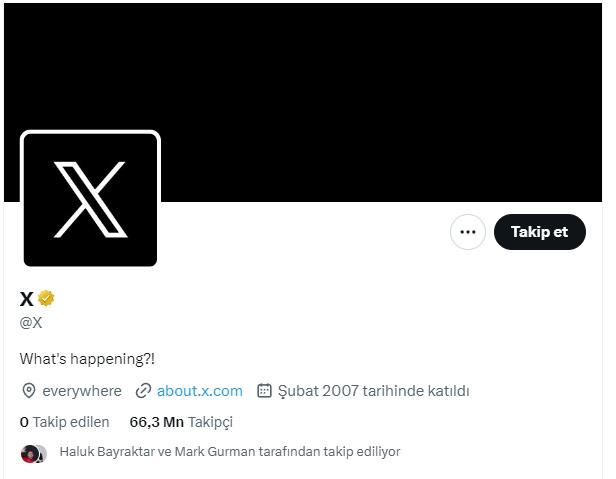Click the X display name
The width and height of the screenshot is (616, 479).
(x=26, y=299)
